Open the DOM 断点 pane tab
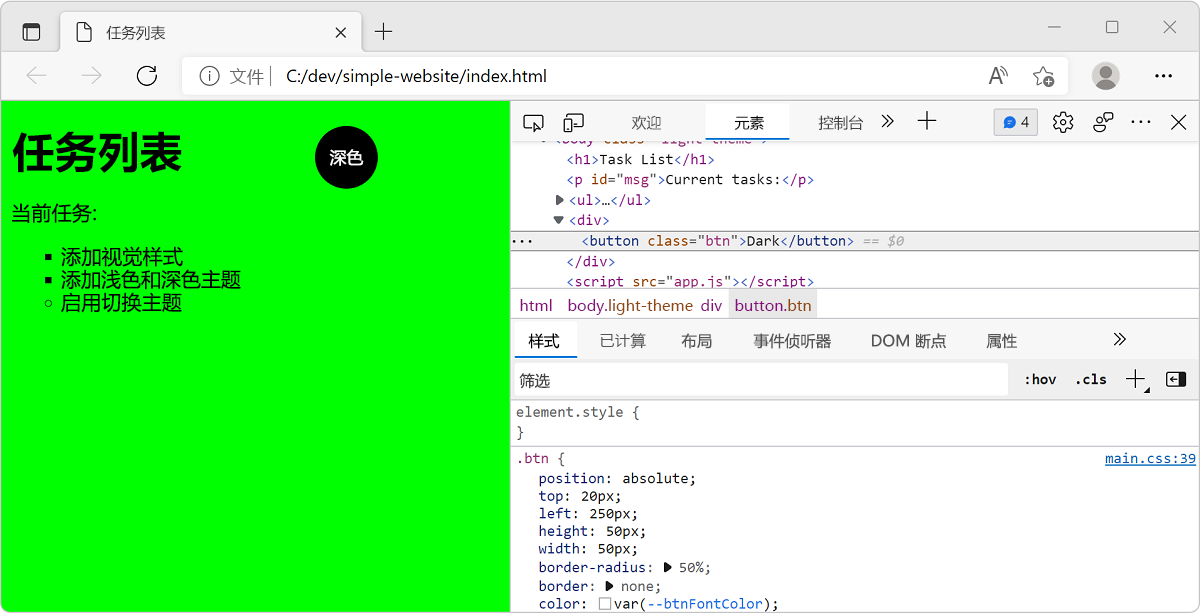The image size is (1200, 613). (x=908, y=341)
